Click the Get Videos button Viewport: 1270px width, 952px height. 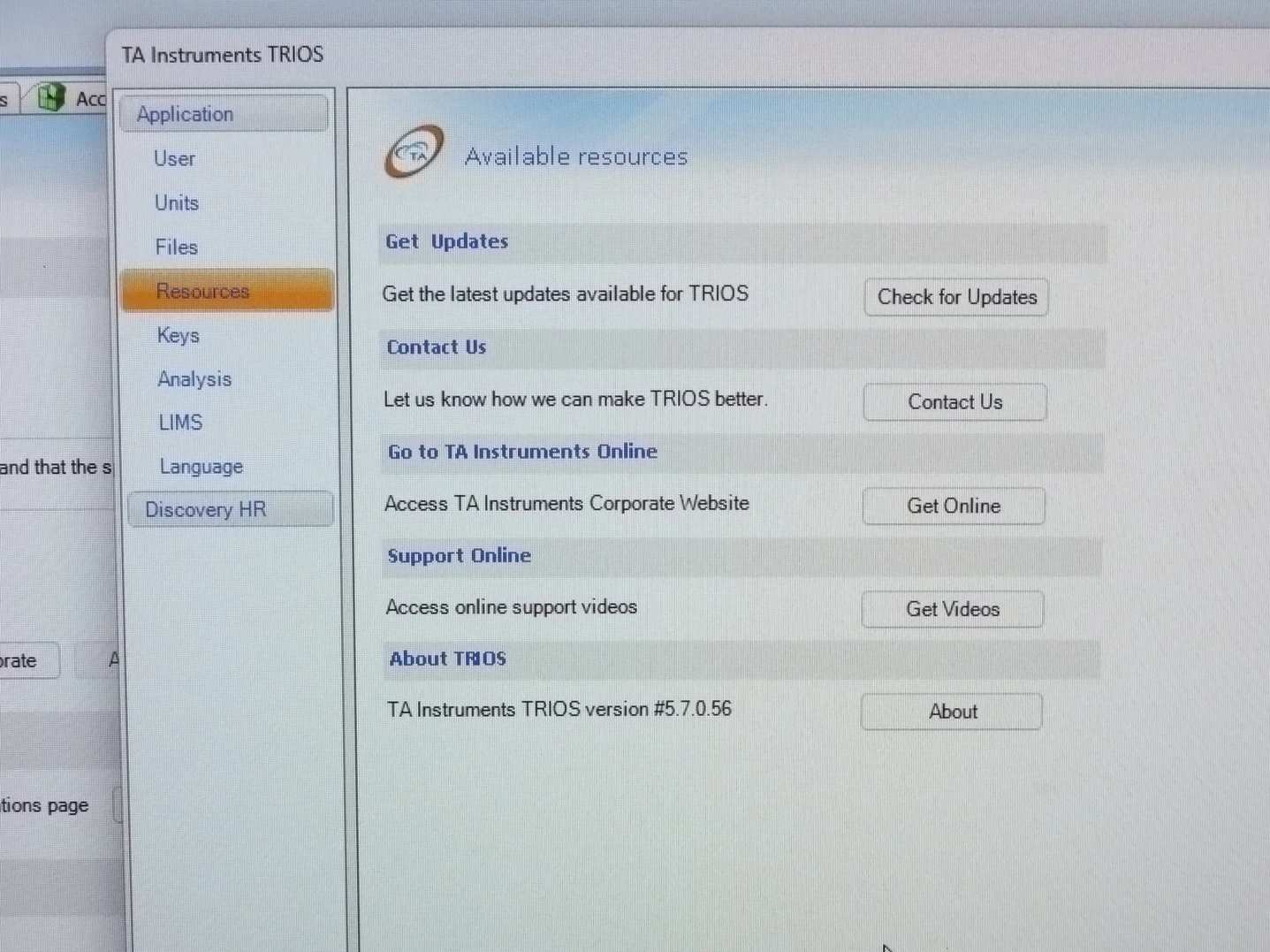(x=953, y=609)
